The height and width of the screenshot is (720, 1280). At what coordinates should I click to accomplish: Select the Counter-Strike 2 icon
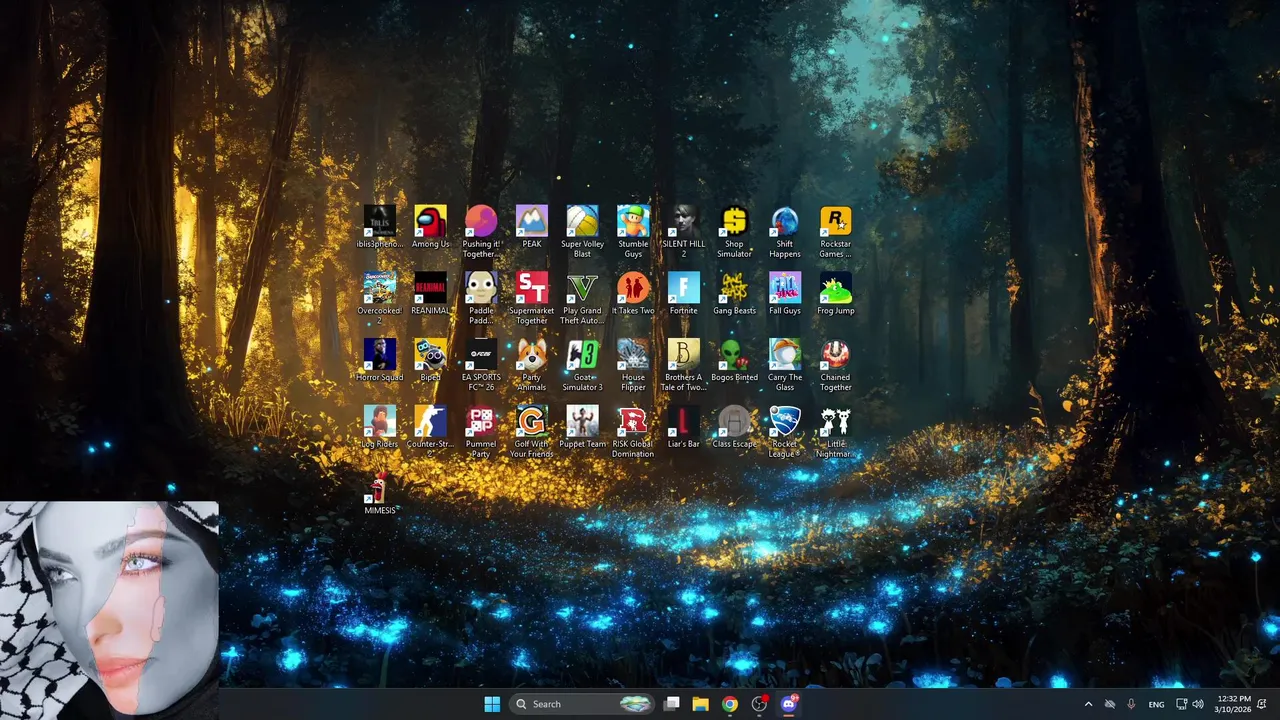430,432
